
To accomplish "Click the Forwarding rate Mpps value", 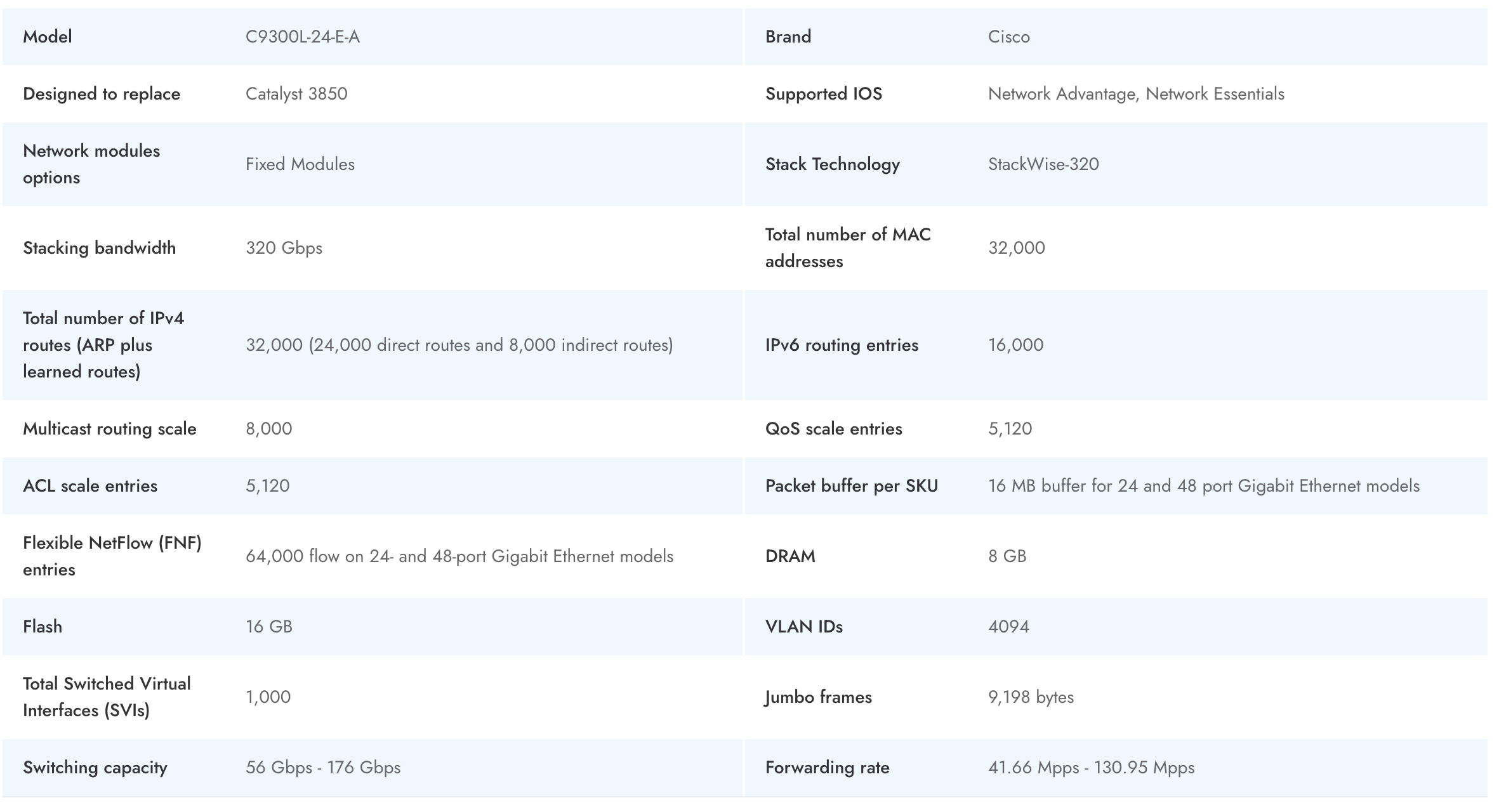I will click(1091, 768).
